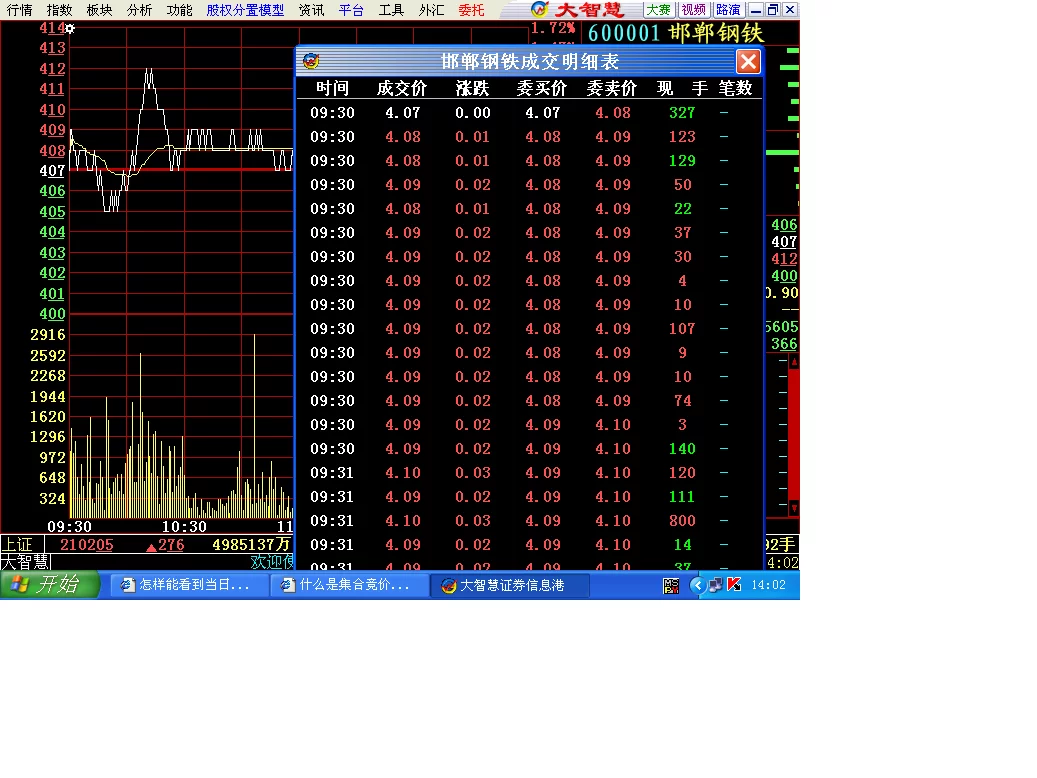This screenshot has height=778, width=1037.
Task: Click the network computers tray icon
Action: point(715,585)
